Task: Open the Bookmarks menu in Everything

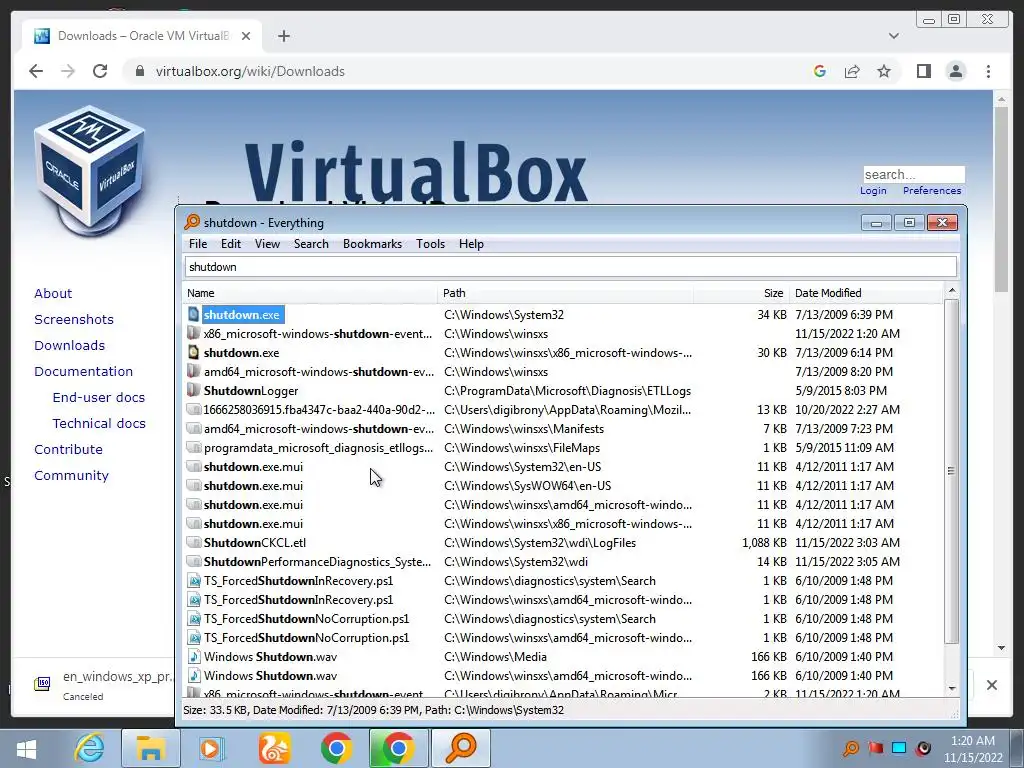Action: pos(372,244)
